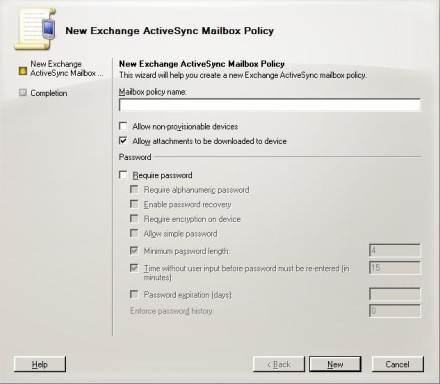
Task: Open Help for this wizard
Action: [40, 364]
